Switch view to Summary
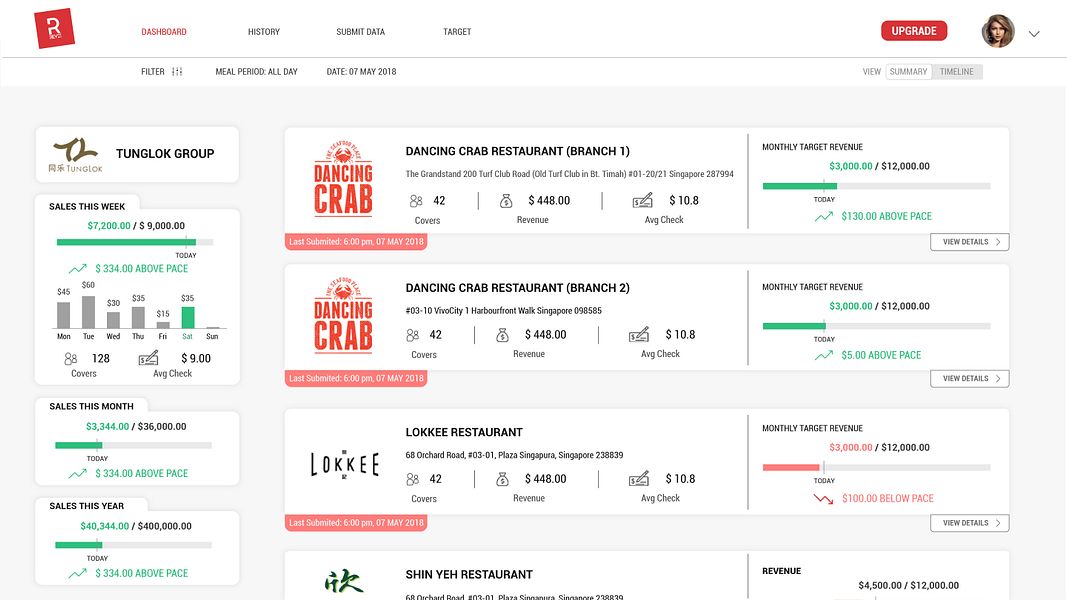 (x=908, y=71)
